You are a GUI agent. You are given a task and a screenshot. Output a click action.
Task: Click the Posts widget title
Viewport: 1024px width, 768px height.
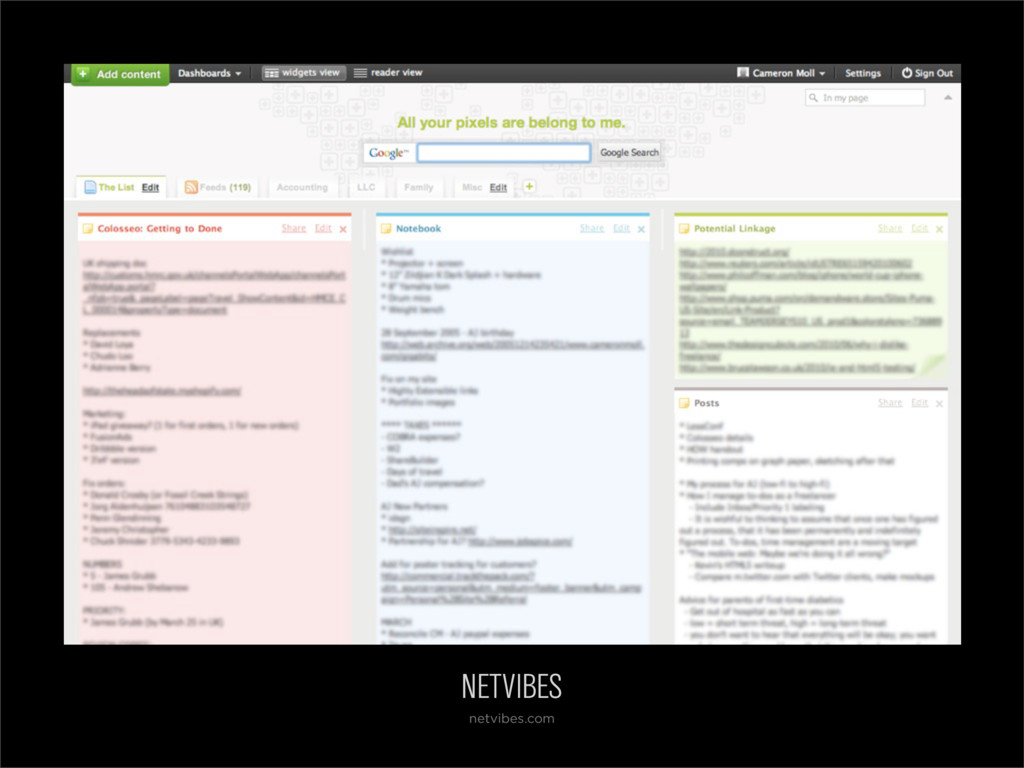coord(706,403)
